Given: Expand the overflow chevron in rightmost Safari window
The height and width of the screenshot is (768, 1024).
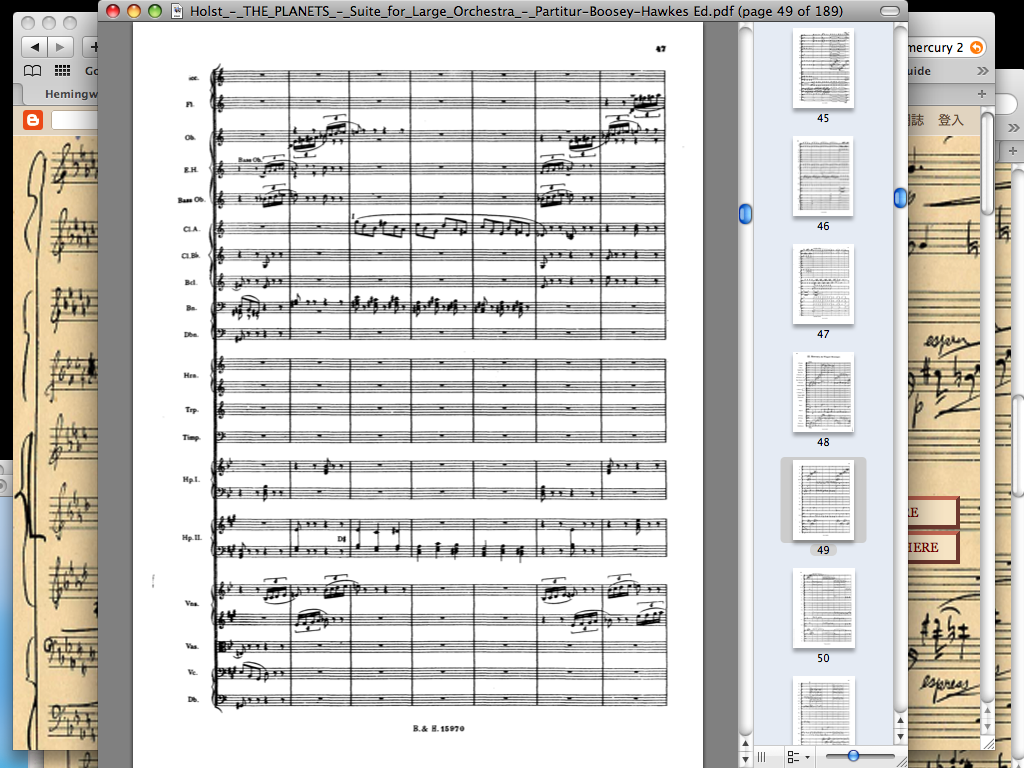Looking at the screenshot, I should [1014, 127].
